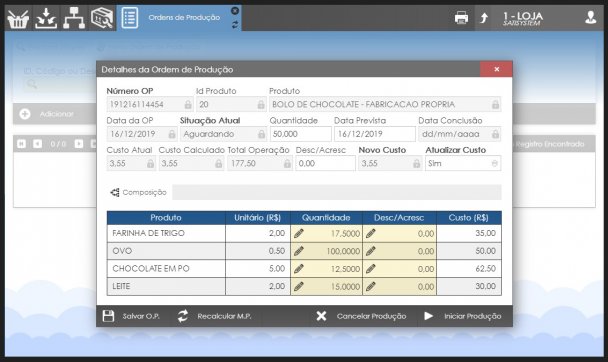Viewport: 608px width, 362px height.
Task: Edit the Desc/Acresc field with 0,00
Action: (x=325, y=164)
